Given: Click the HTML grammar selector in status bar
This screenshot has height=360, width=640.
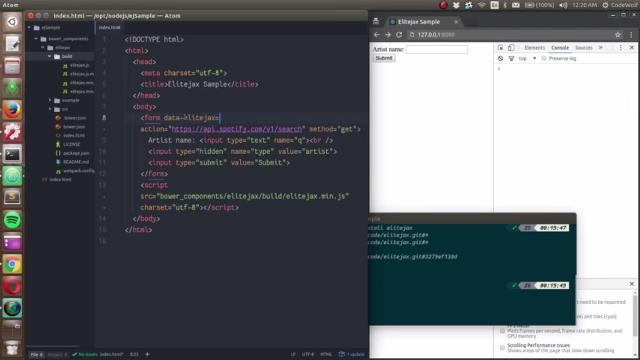Looking at the screenshot, I should click(x=326, y=354).
